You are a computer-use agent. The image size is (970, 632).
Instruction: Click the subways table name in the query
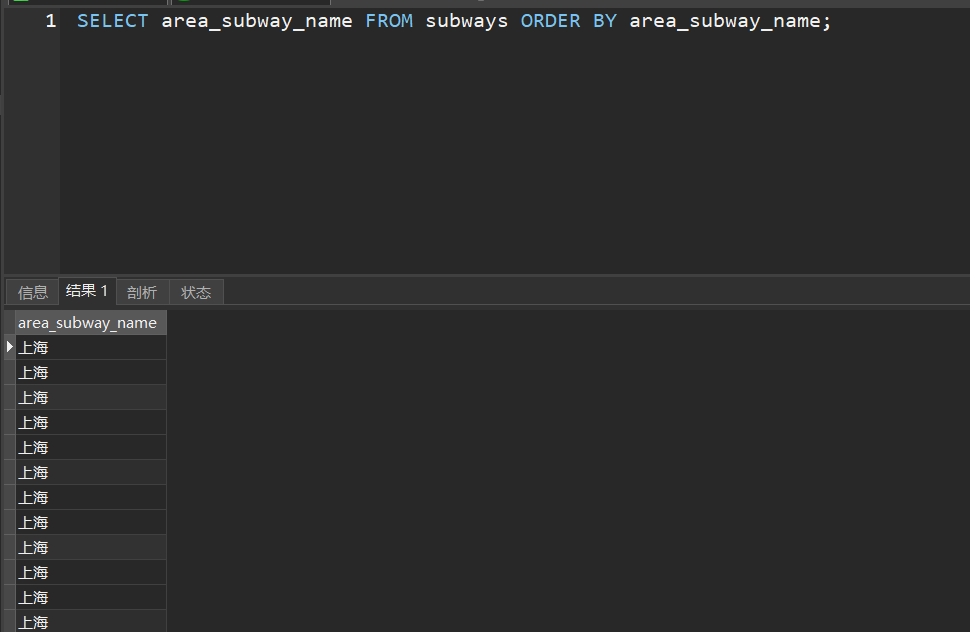(466, 21)
